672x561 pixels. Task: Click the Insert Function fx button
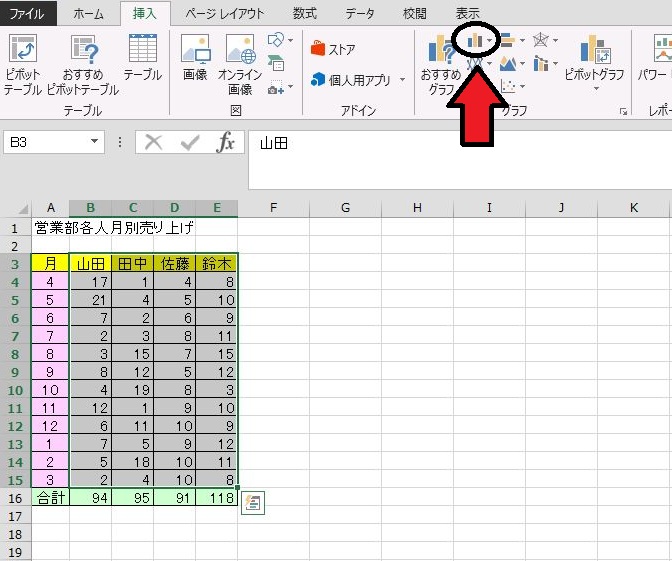227,143
